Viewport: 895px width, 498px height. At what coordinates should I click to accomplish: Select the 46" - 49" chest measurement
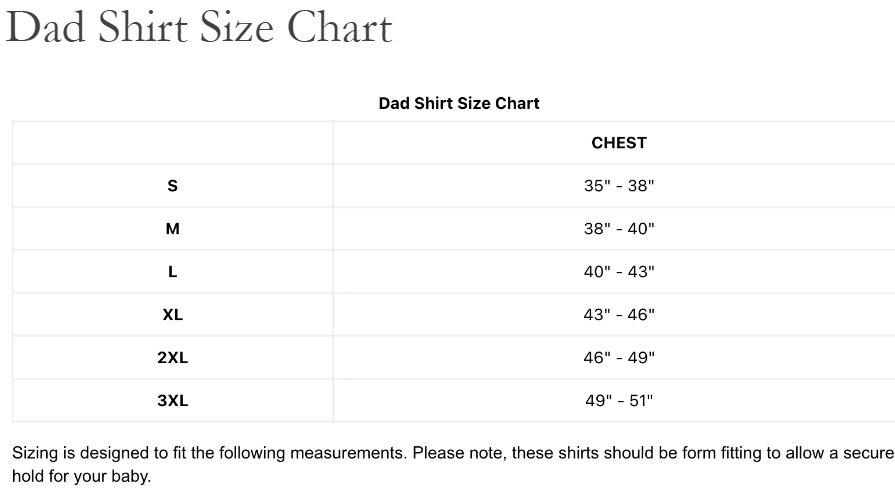[x=619, y=358]
